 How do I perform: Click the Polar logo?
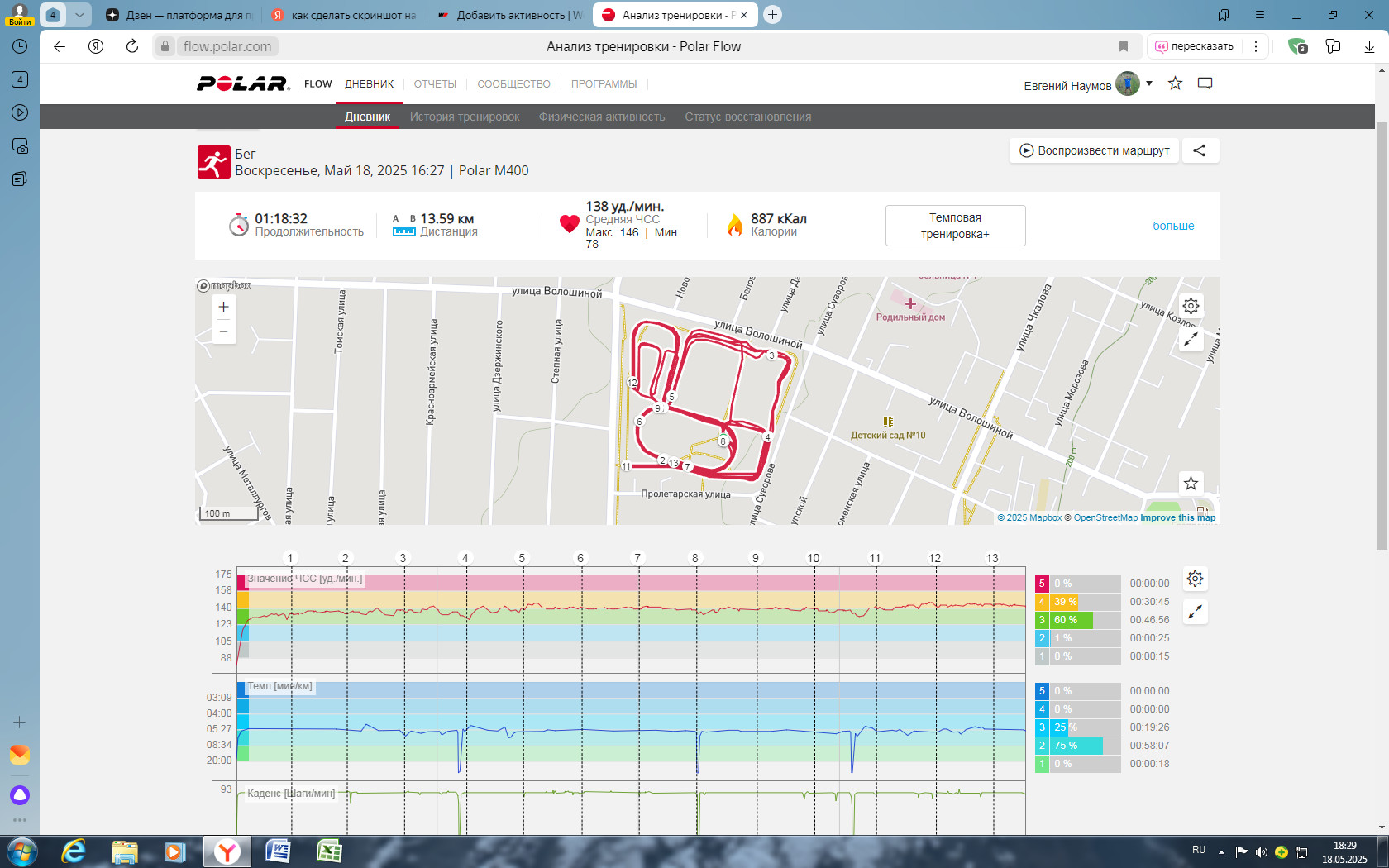(x=243, y=83)
